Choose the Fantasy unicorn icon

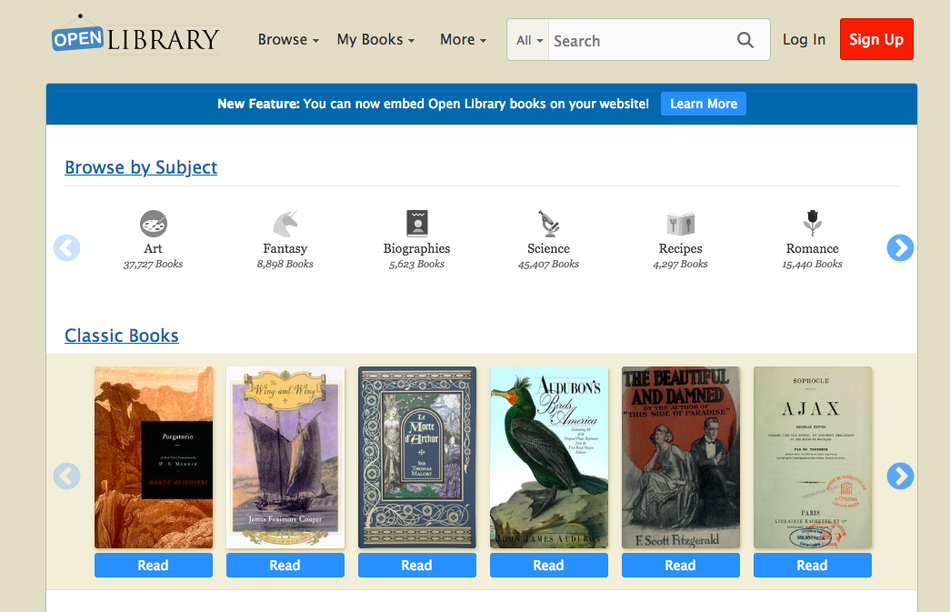[x=285, y=224]
